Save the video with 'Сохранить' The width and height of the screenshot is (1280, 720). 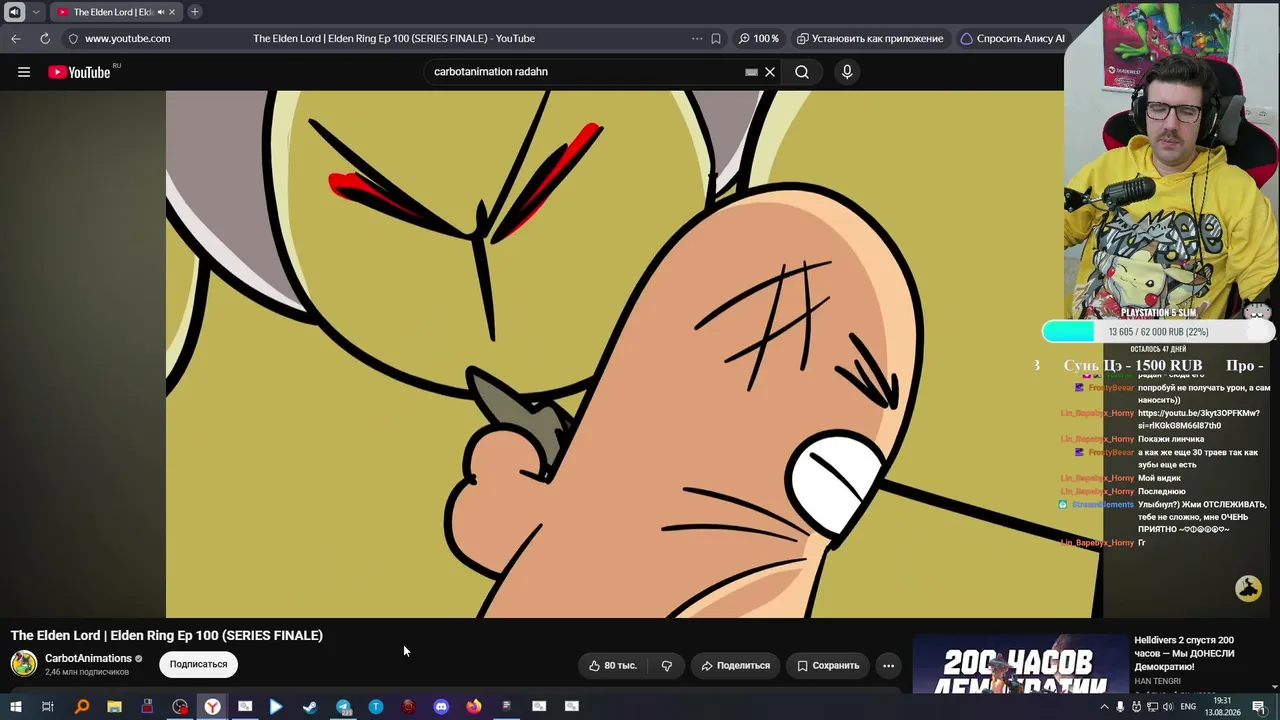(828, 665)
